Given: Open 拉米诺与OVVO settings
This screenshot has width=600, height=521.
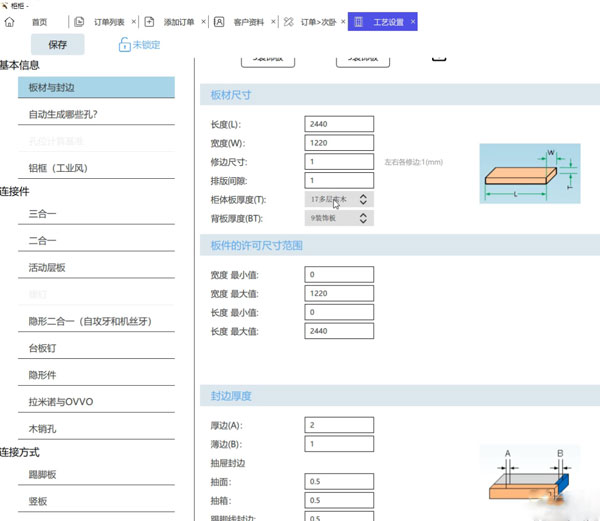Looking at the screenshot, I should 96,402.
